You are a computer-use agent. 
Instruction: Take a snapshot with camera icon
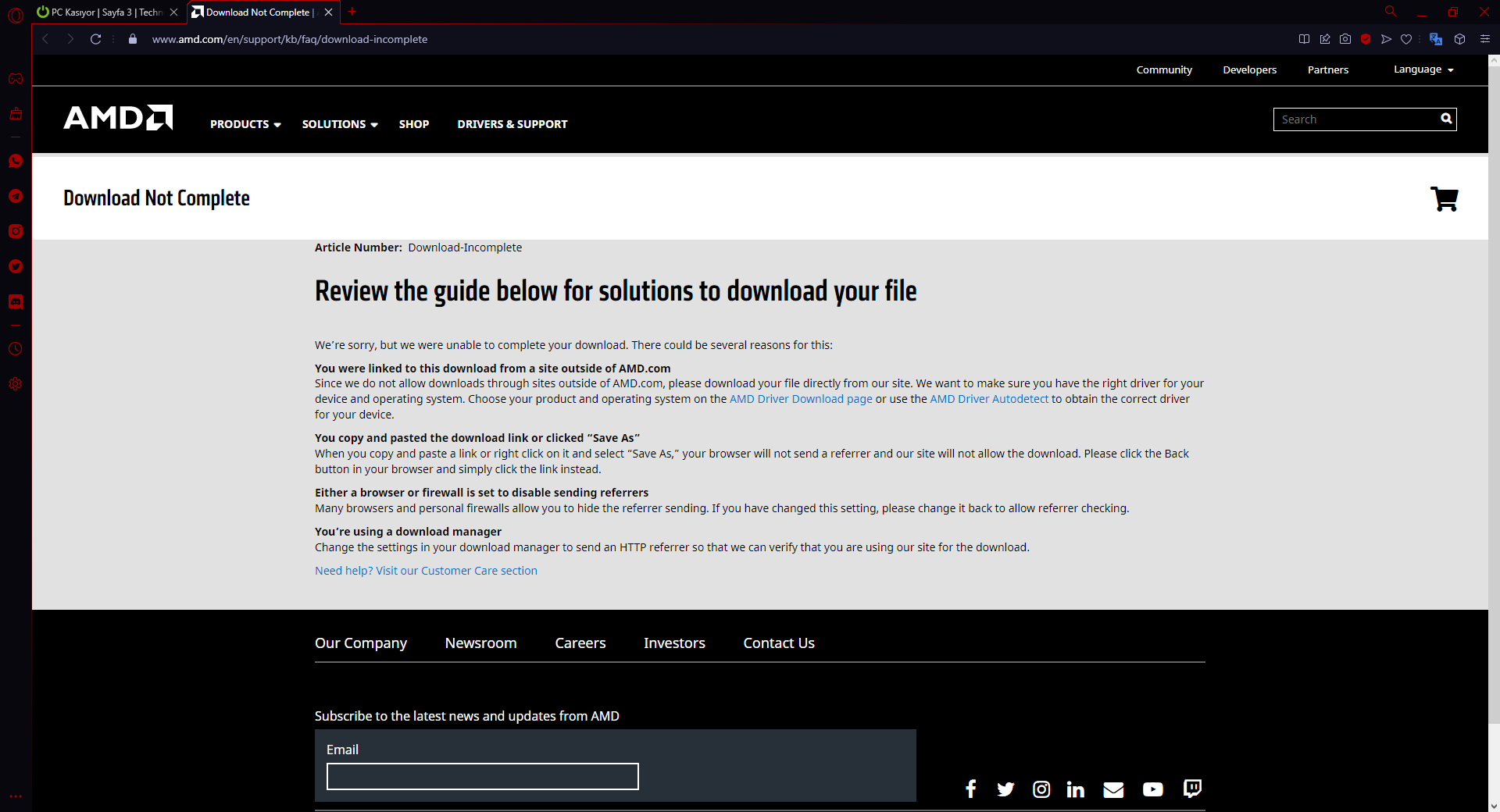1345,39
